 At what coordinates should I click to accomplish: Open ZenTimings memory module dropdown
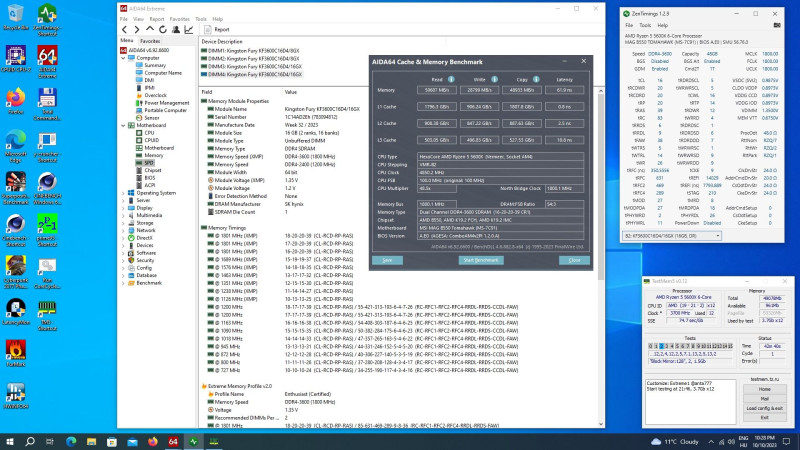tap(671, 236)
